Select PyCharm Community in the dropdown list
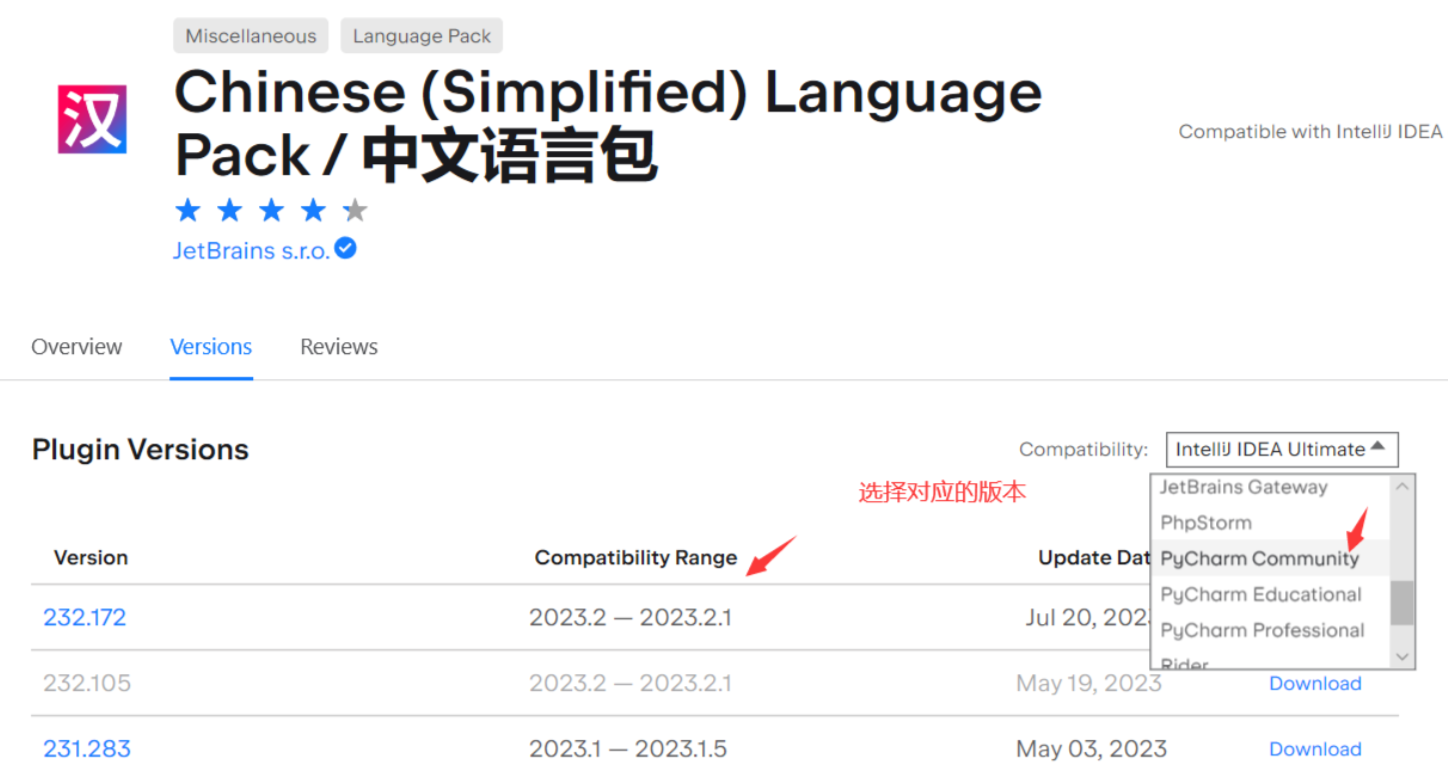 pos(1271,558)
